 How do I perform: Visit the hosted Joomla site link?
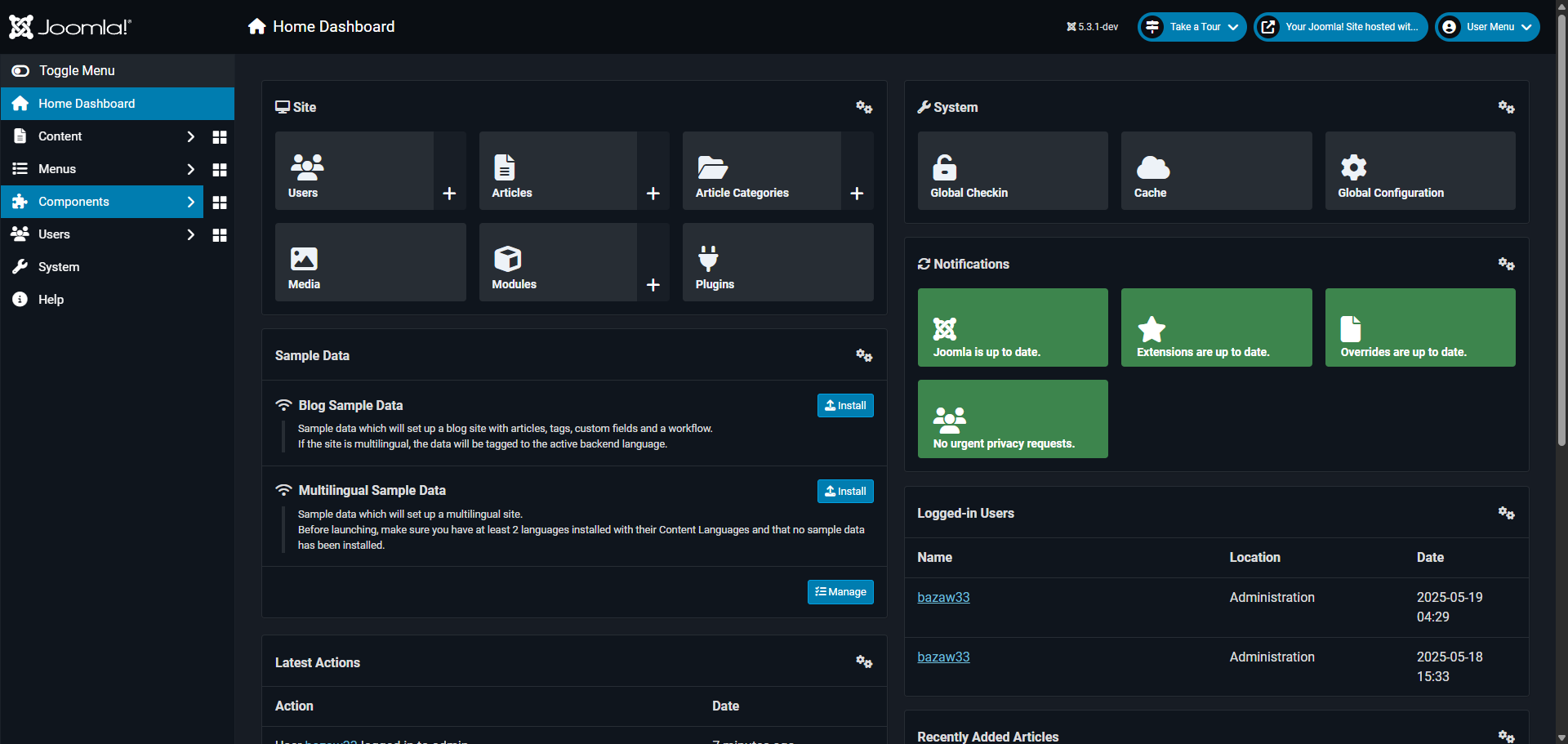coord(1340,27)
